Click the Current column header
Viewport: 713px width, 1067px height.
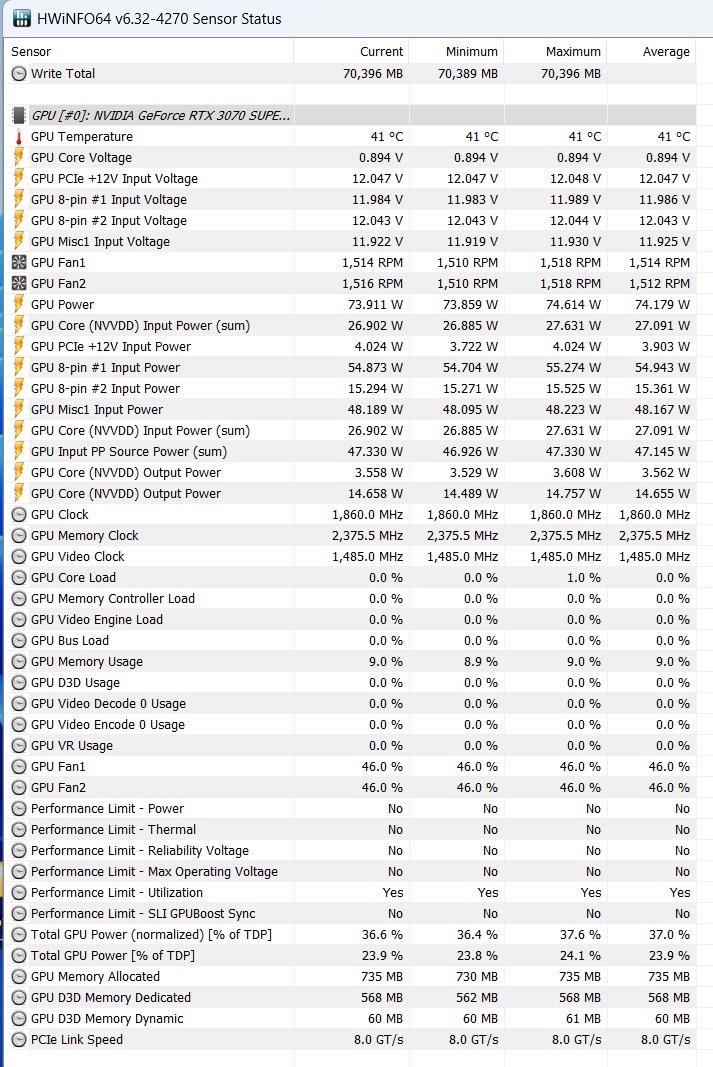(381, 52)
